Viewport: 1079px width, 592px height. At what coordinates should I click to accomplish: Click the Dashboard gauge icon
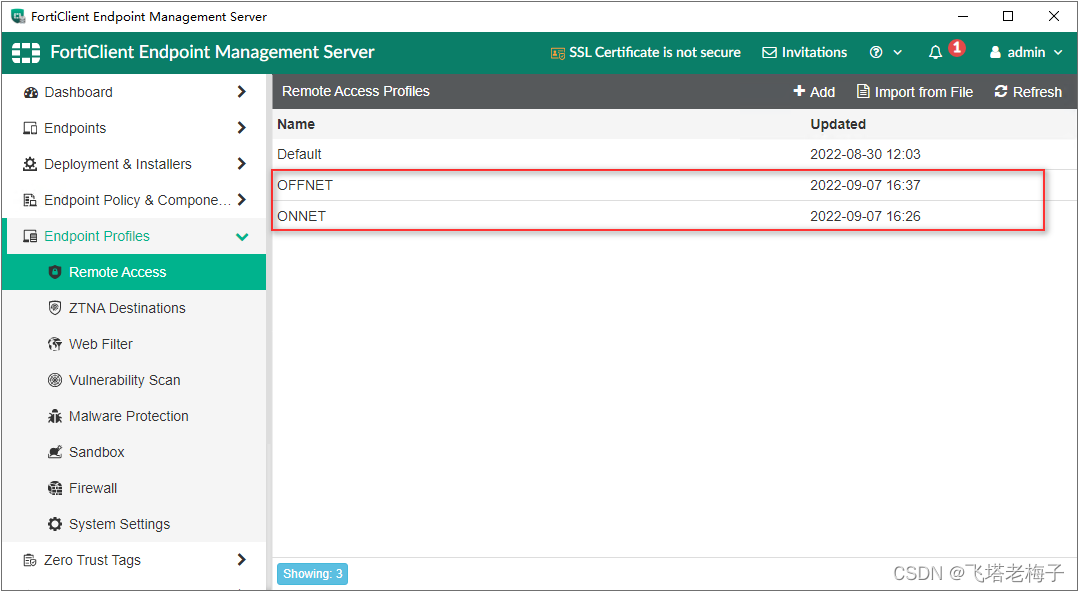click(x=30, y=93)
